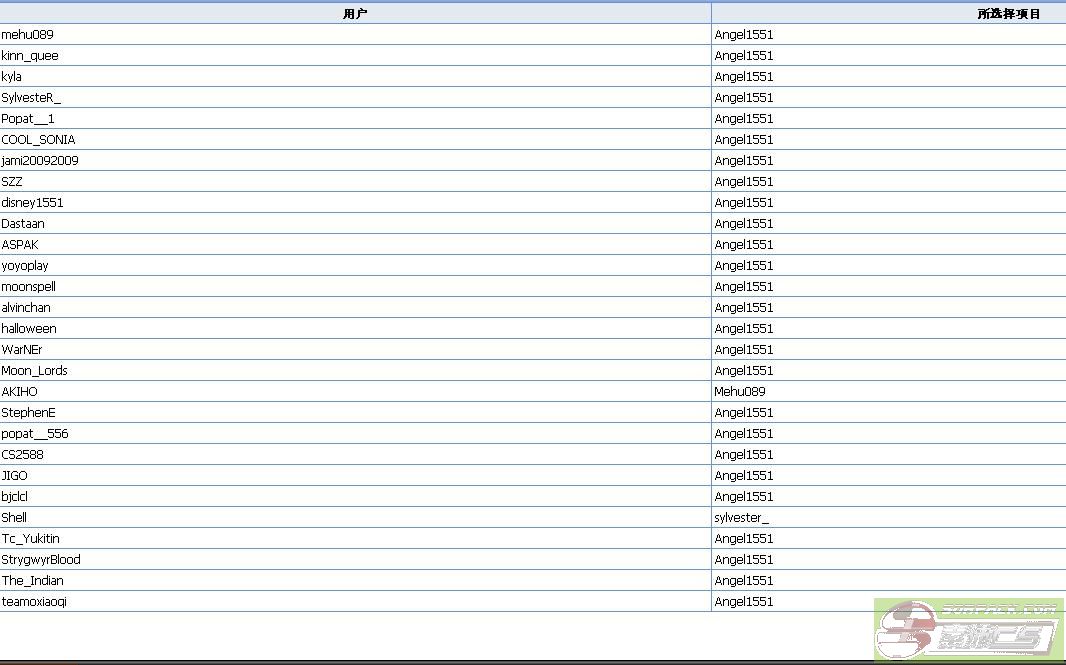This screenshot has width=1066, height=665.
Task: Select the mehu089 user row
Action: point(28,35)
